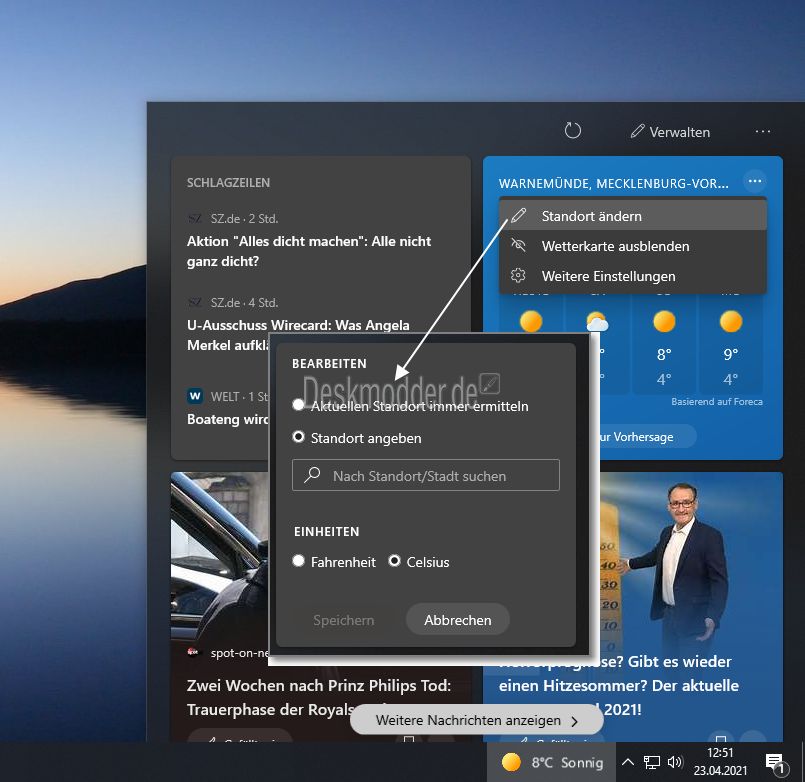Click the Speichern button
This screenshot has width=805, height=782.
[x=343, y=620]
